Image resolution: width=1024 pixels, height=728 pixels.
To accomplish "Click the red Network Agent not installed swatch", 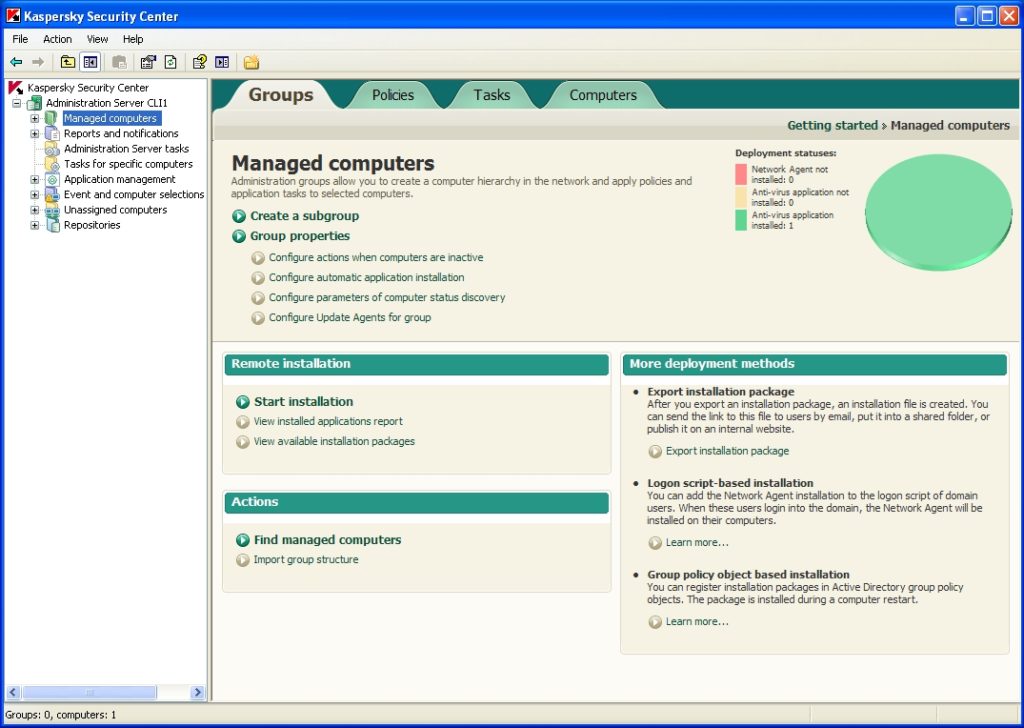I will tap(741, 174).
